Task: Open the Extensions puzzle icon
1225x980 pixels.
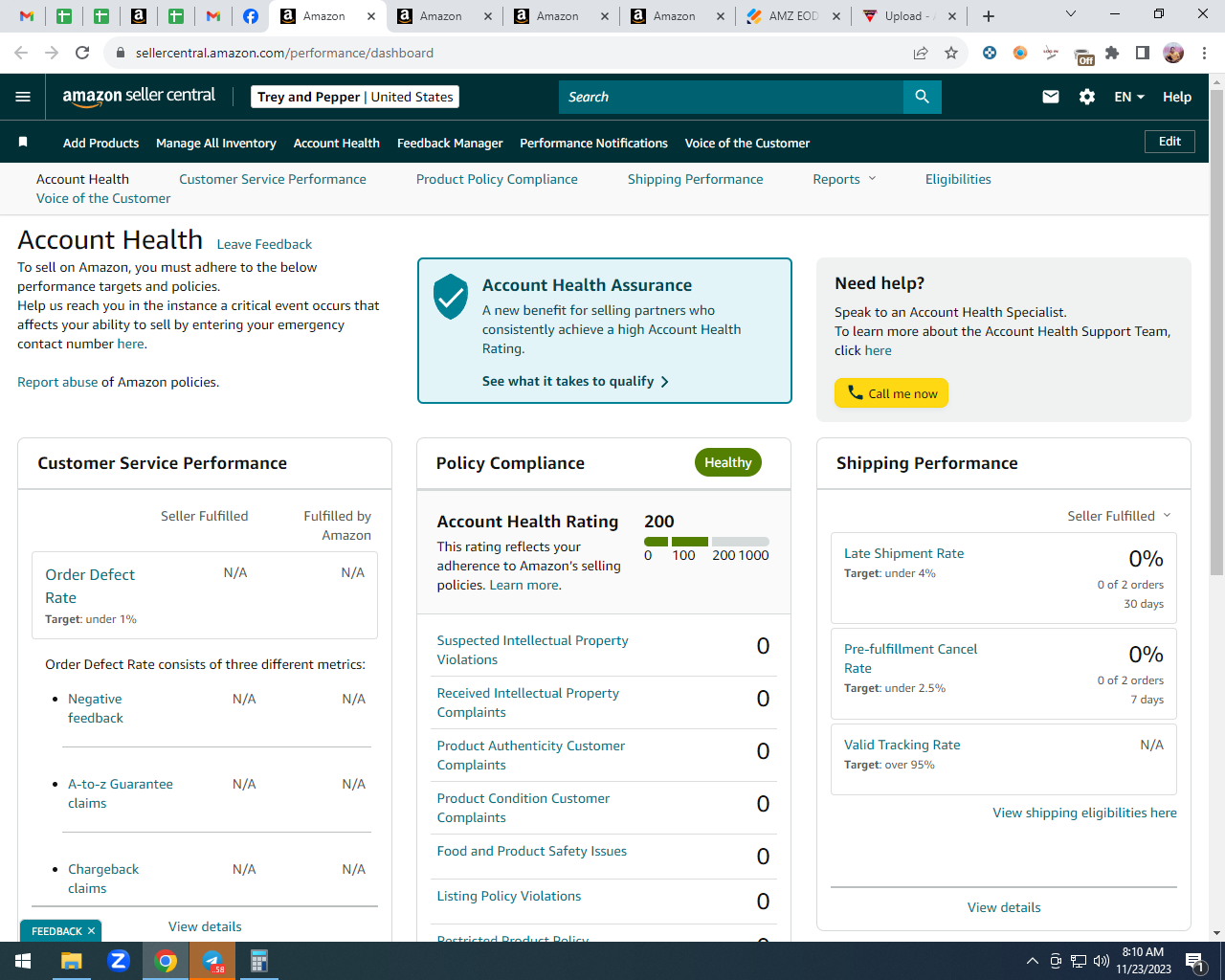Action: [1112, 53]
